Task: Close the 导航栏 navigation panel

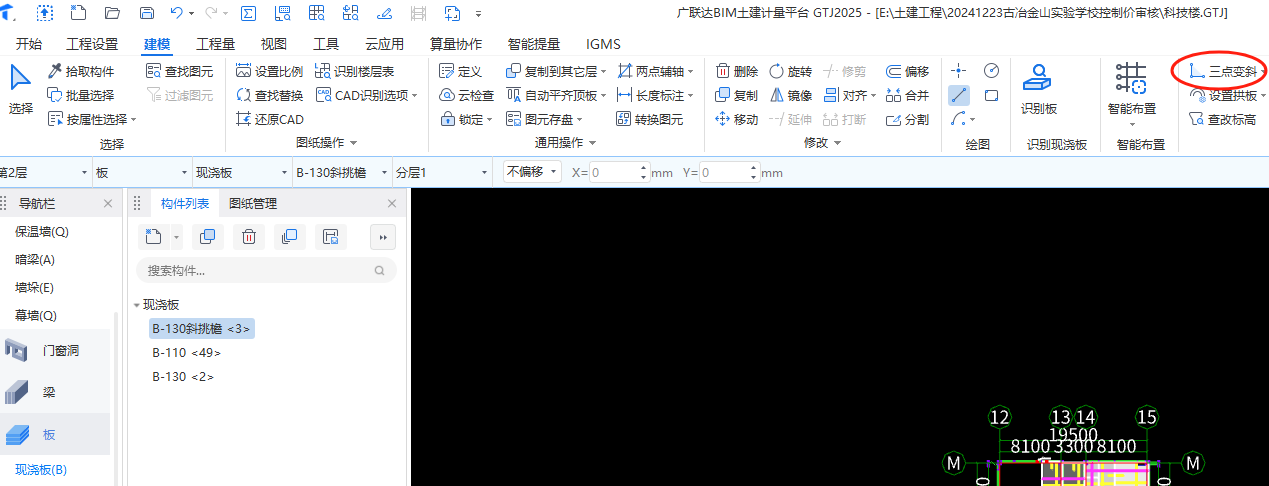Action: point(108,203)
